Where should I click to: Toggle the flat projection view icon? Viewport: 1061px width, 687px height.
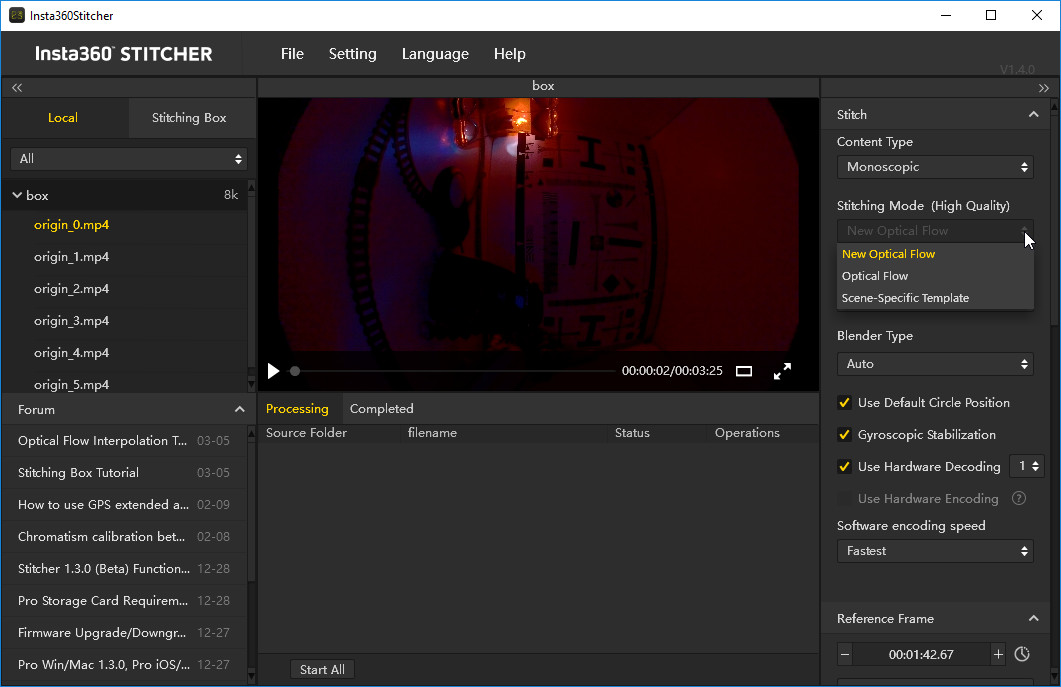click(x=743, y=371)
